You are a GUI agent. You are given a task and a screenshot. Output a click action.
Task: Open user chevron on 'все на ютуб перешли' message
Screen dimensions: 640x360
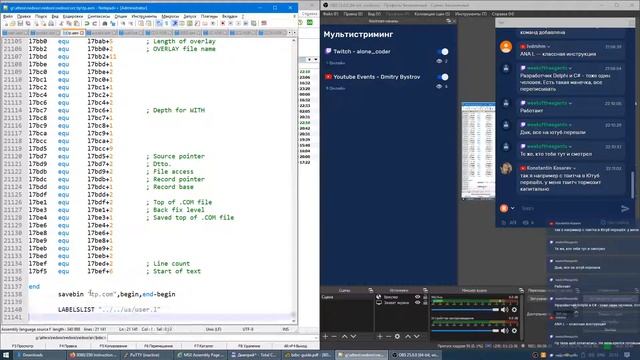click(x=570, y=125)
